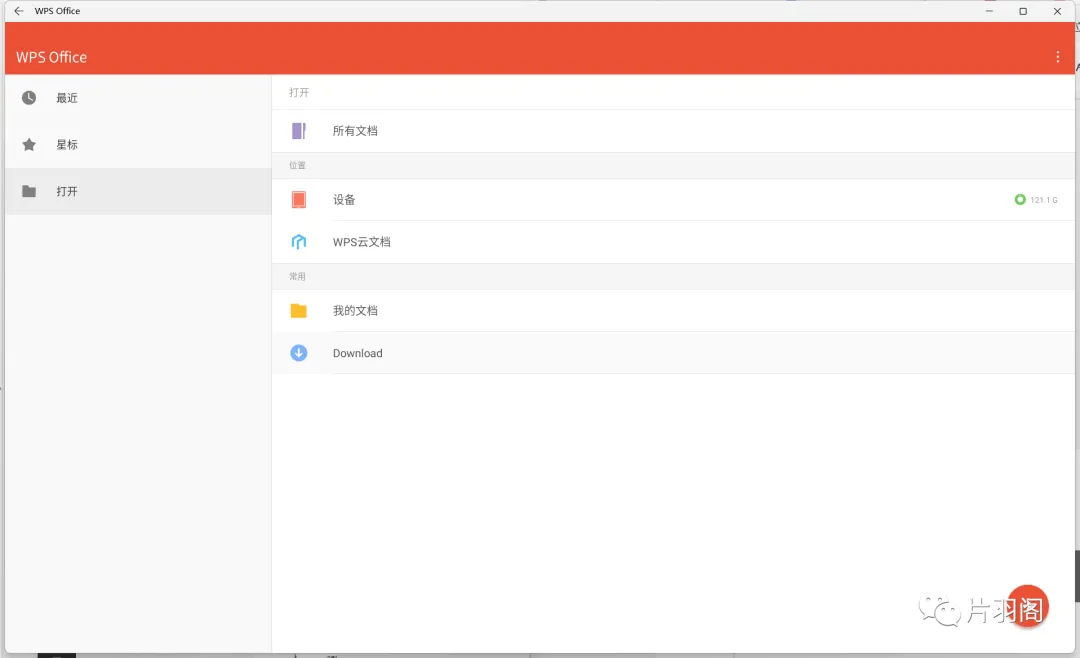Screen dimensions: 1080x658
Task: Close the WPS Office window
Action: pyautogui.click(x=1057, y=11)
